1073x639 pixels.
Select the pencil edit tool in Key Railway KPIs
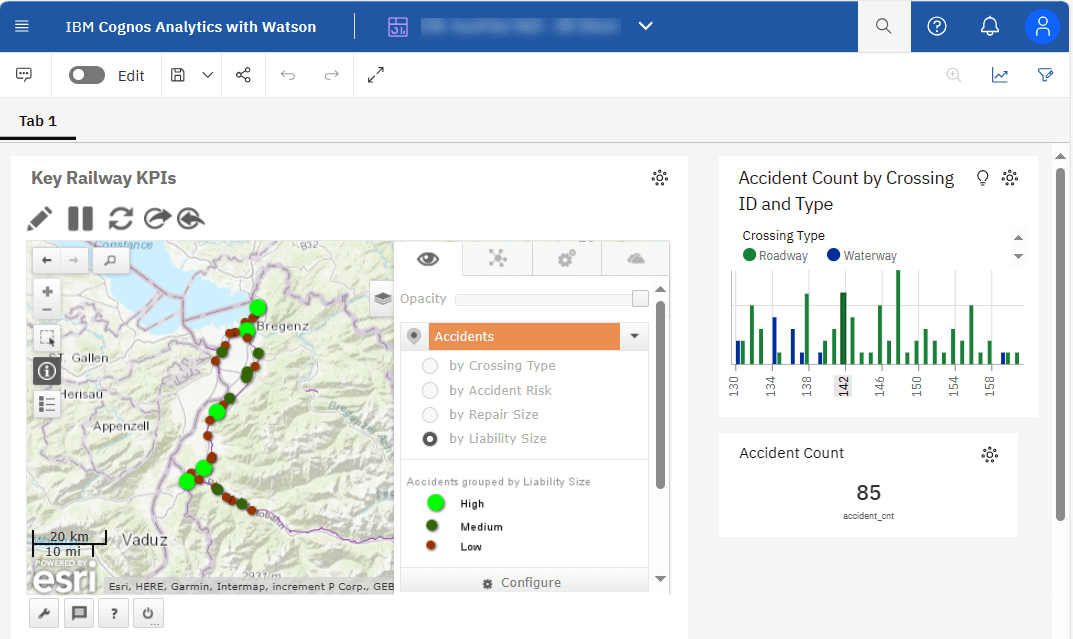pyautogui.click(x=41, y=218)
